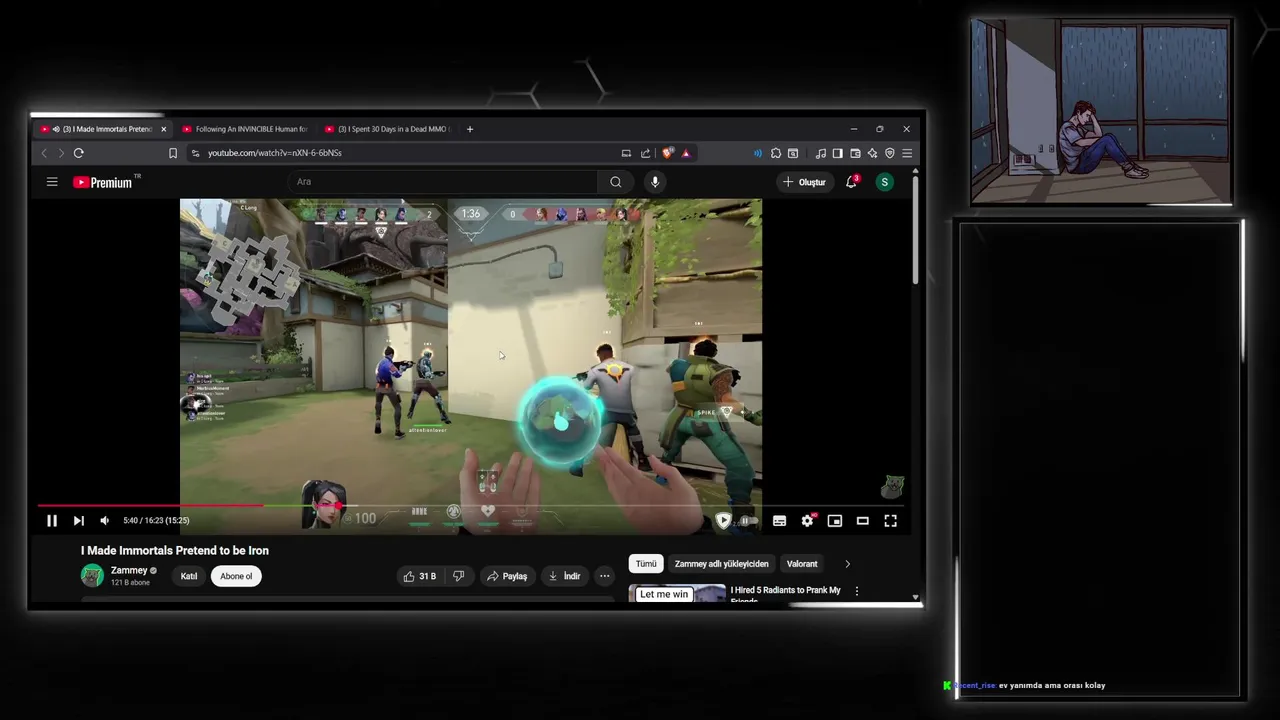Like the video showing 31 B
This screenshot has width=1280, height=720.
click(419, 576)
